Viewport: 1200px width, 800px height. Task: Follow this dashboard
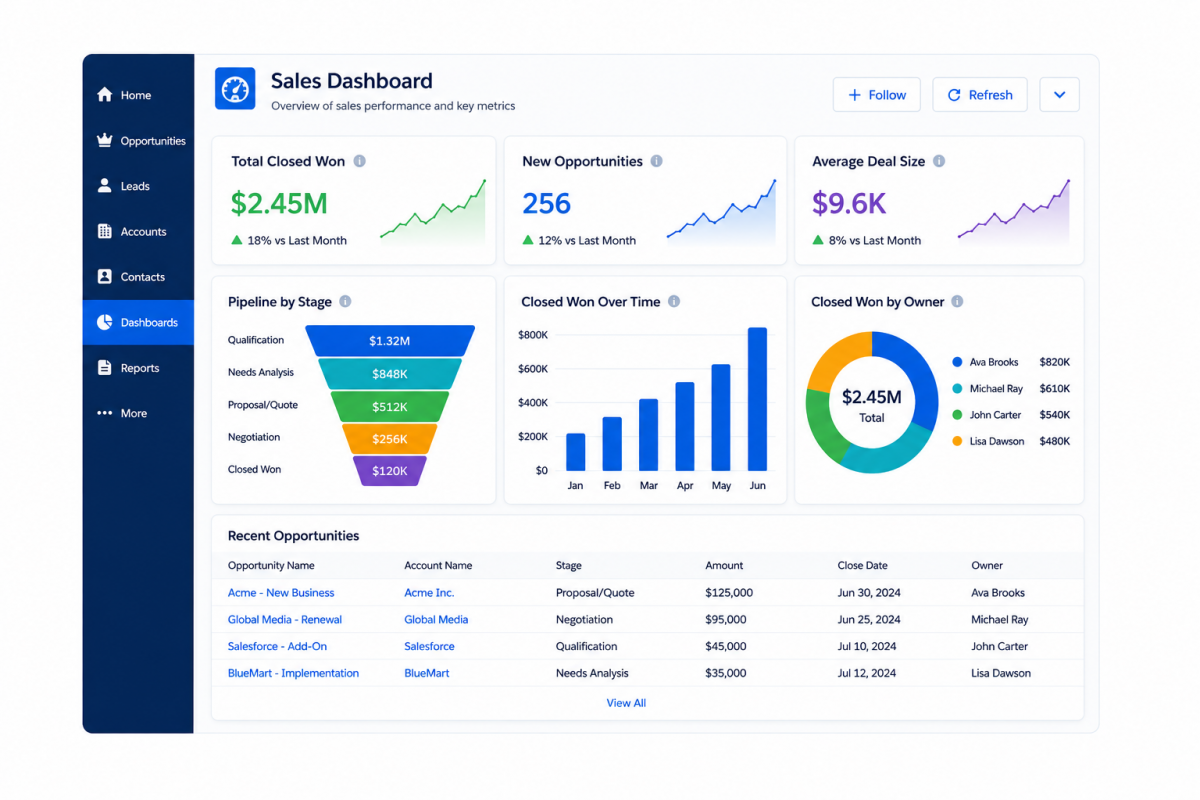[x=877, y=95]
